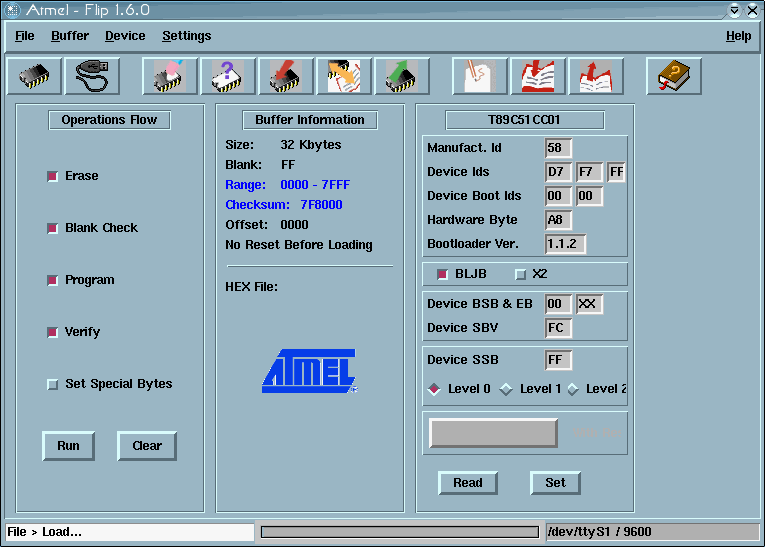The height and width of the screenshot is (547, 765).
Task: Open the Buffer menu
Action: (x=70, y=36)
